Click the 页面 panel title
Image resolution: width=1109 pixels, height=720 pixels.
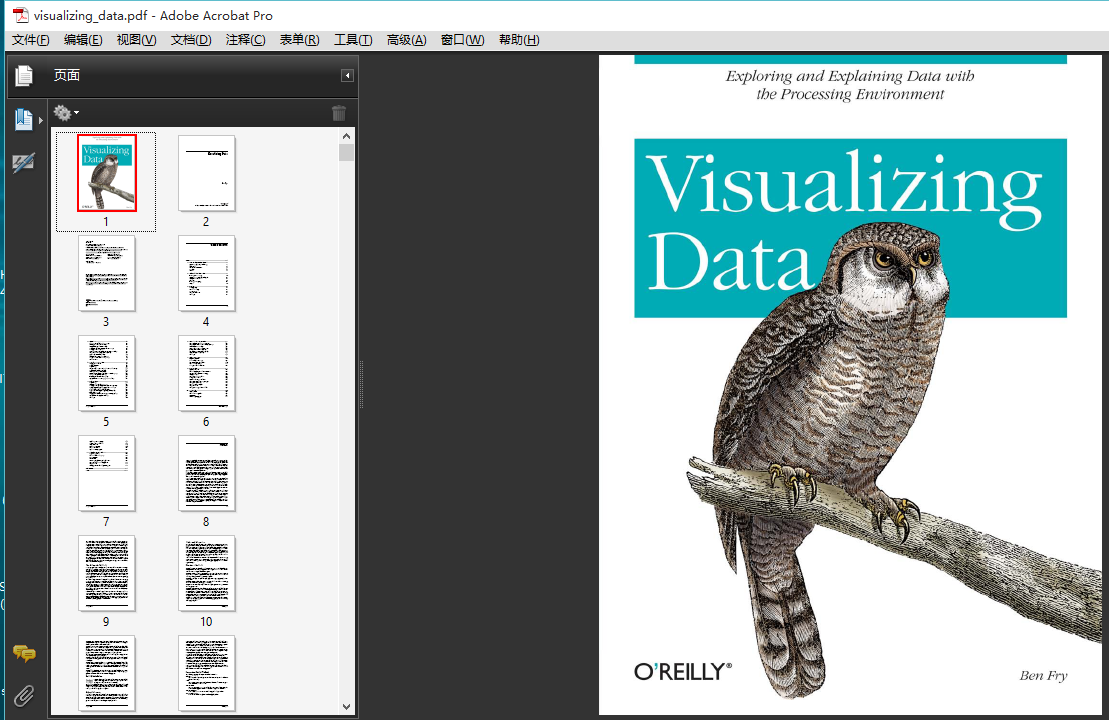pyautogui.click(x=66, y=76)
